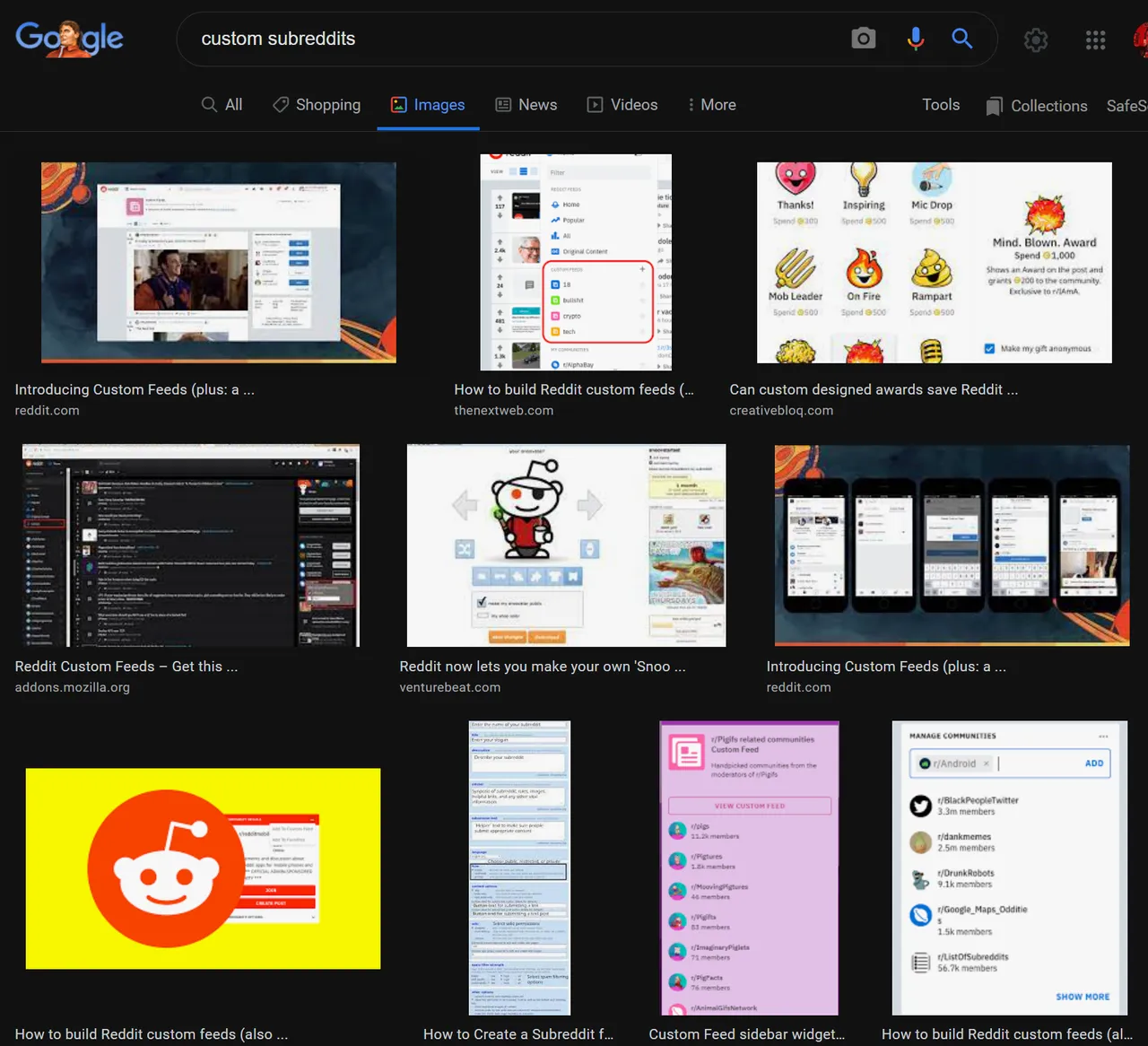Click 'Can custom designed awards save Reddit' title
The width and height of the screenshot is (1148, 1046).
[874, 389]
